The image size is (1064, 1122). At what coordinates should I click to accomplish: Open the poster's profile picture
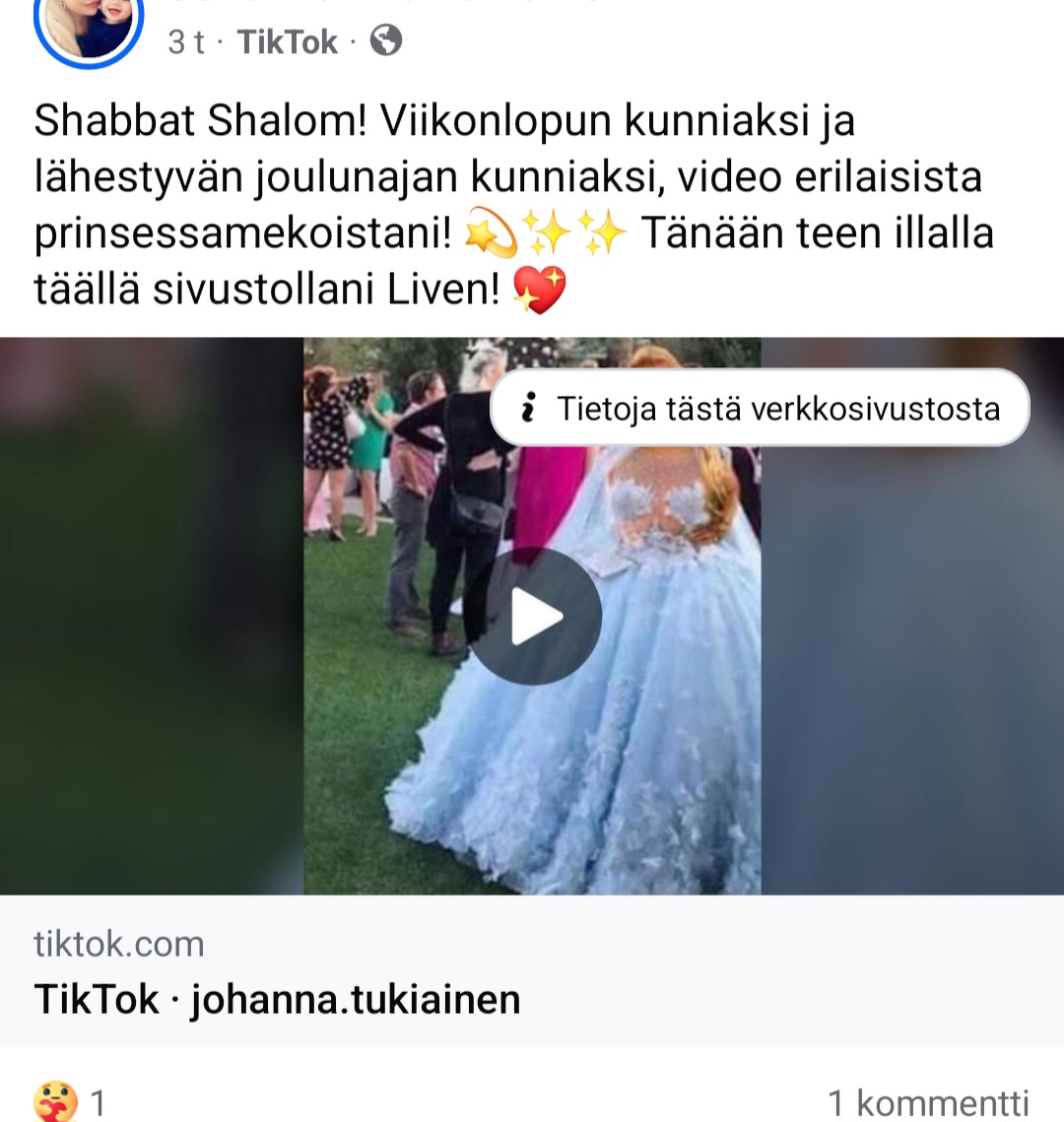[89, 29]
